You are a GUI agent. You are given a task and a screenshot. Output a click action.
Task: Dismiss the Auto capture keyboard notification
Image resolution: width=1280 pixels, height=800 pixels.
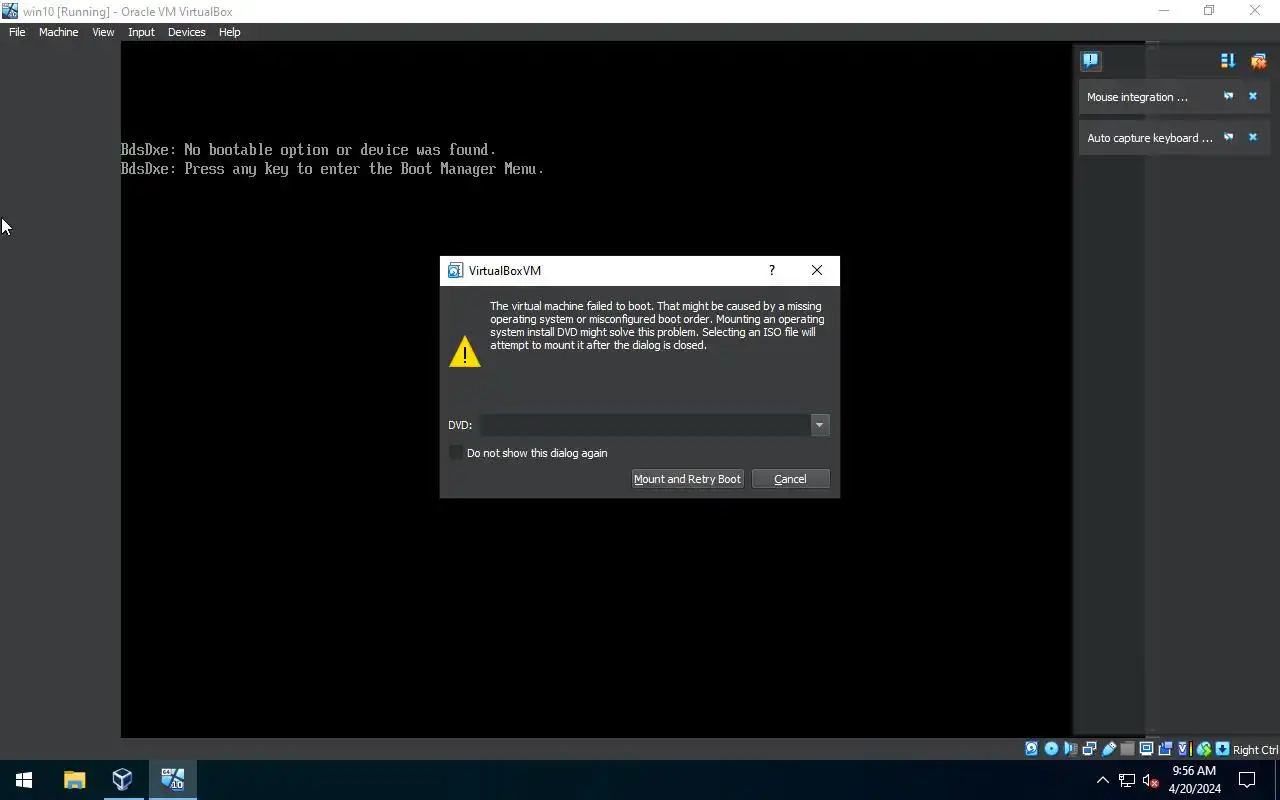coord(1252,138)
